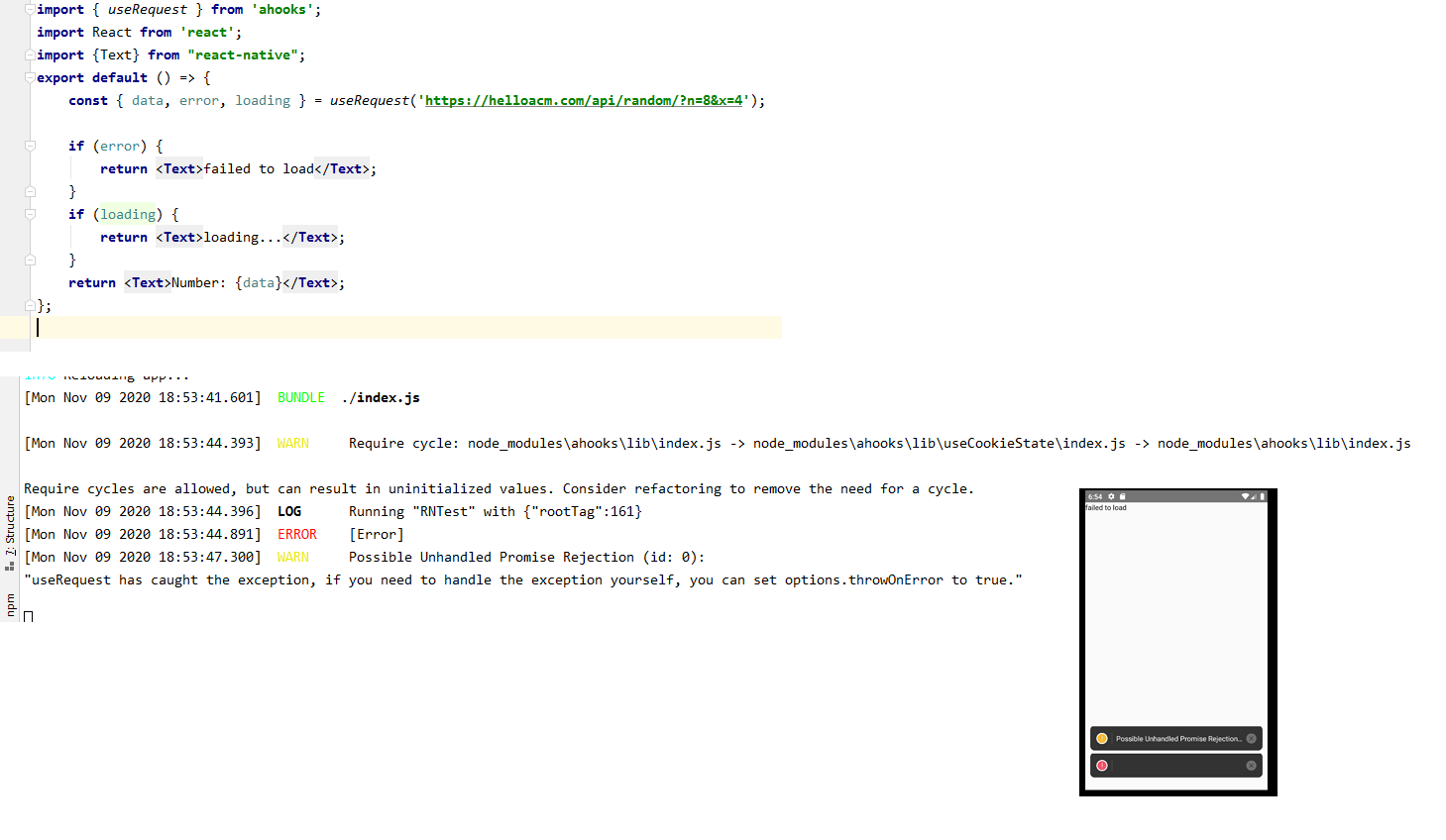Tap the SD card icon in emulator status bar
The image size is (1446, 840).
point(1122,496)
